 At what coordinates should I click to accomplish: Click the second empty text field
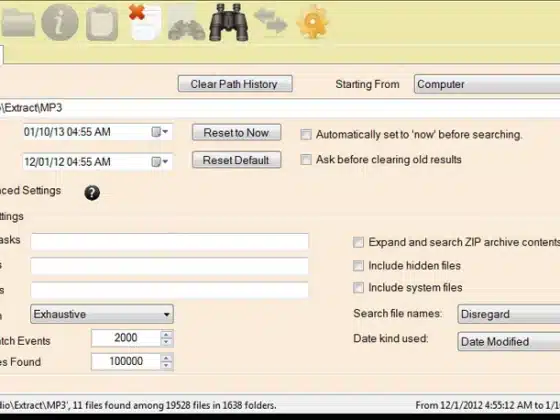pyautogui.click(x=170, y=266)
